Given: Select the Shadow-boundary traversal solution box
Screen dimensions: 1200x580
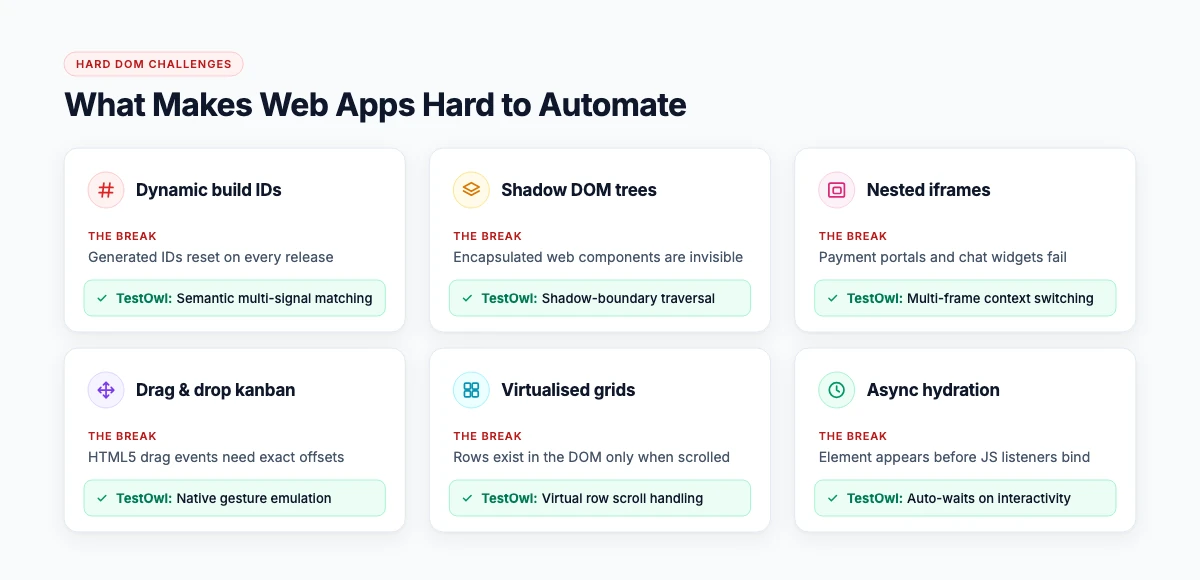Looking at the screenshot, I should point(600,298).
